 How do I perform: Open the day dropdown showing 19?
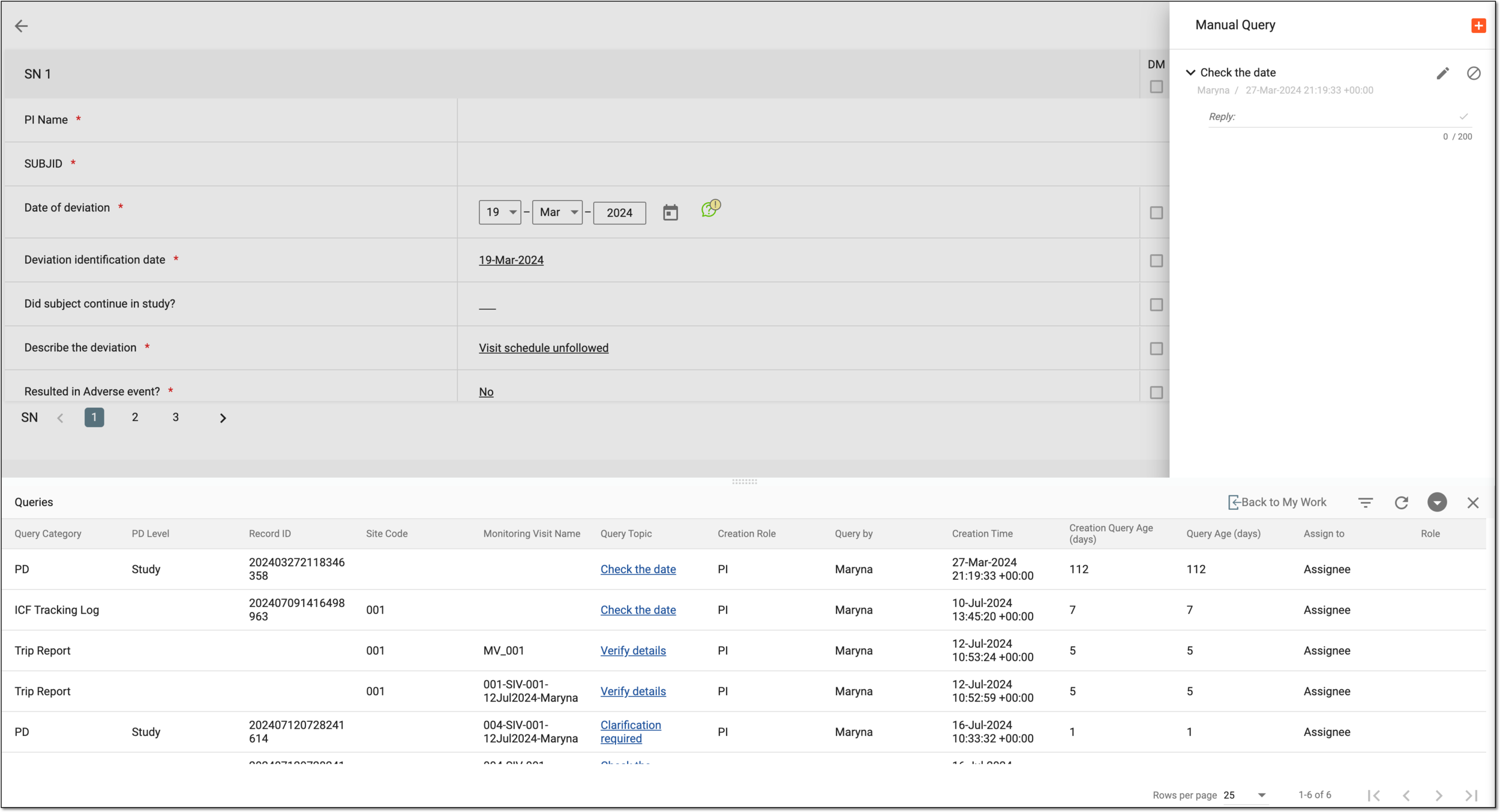tap(500, 212)
